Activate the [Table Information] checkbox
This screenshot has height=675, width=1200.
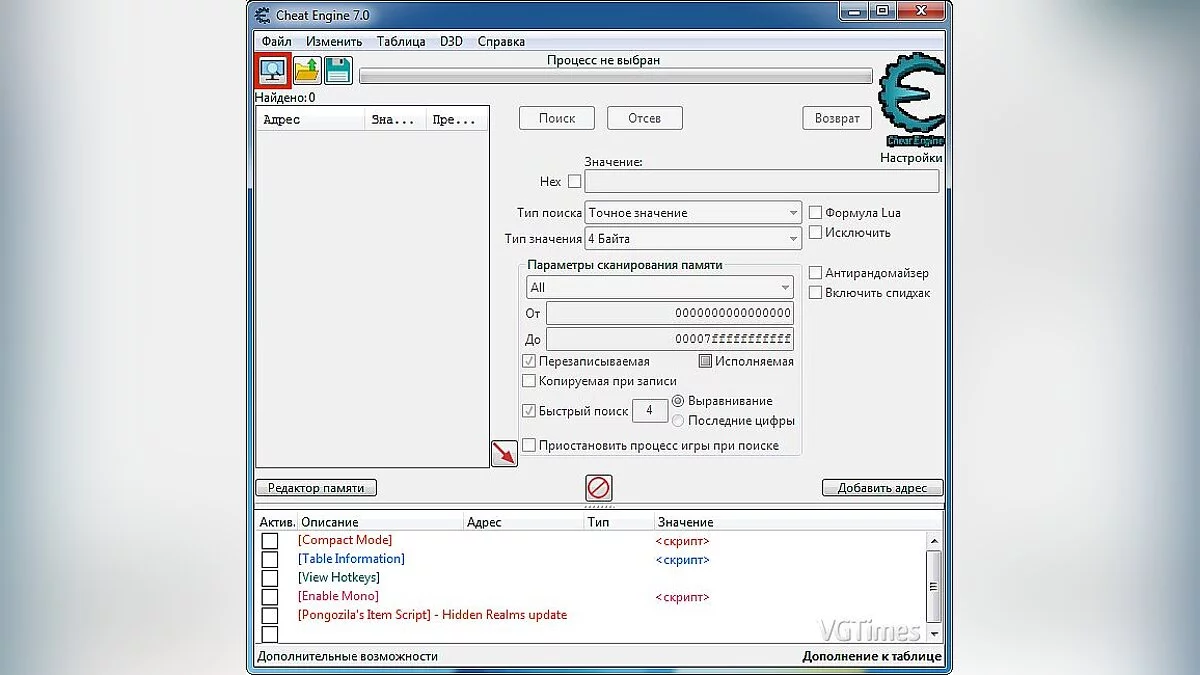click(270, 559)
